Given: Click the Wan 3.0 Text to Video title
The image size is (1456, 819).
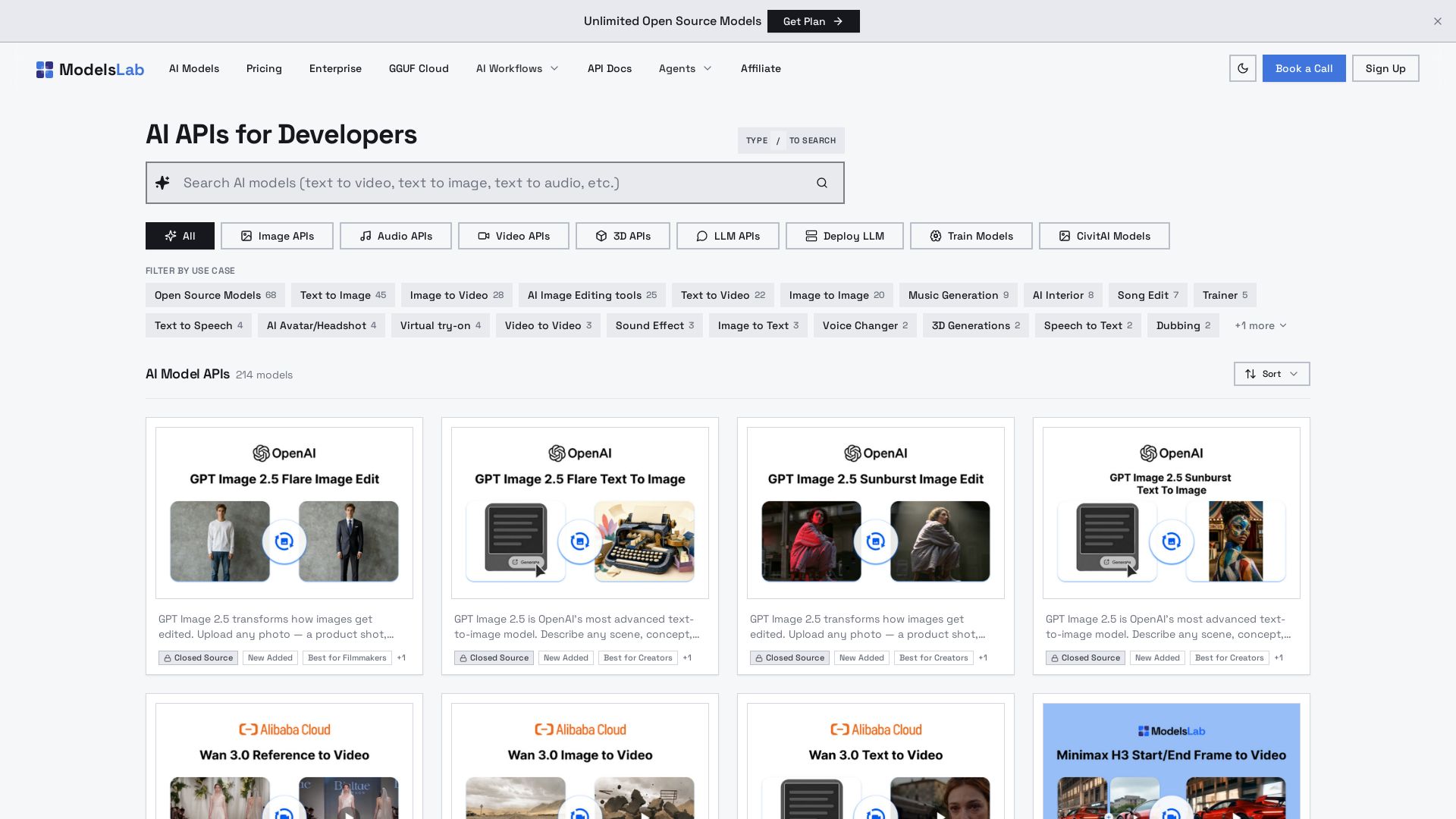Looking at the screenshot, I should (x=876, y=755).
